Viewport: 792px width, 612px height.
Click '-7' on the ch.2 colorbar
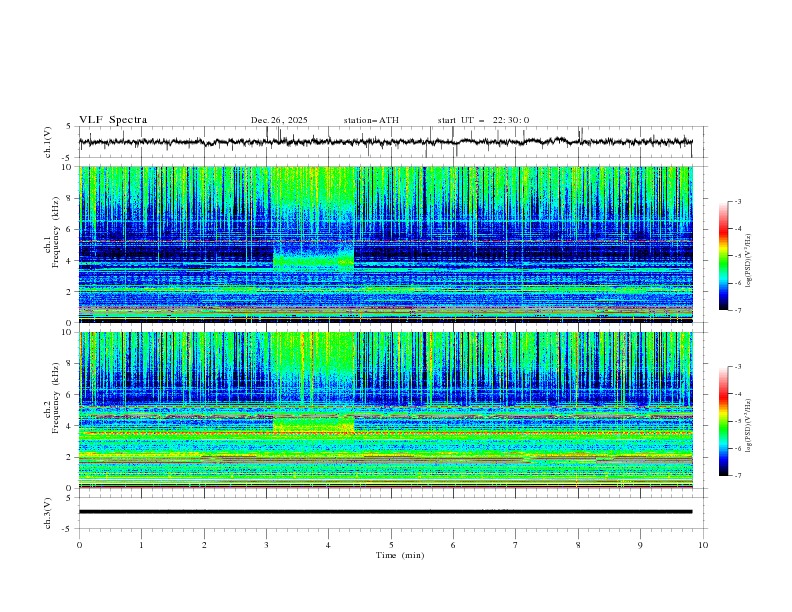click(x=737, y=475)
